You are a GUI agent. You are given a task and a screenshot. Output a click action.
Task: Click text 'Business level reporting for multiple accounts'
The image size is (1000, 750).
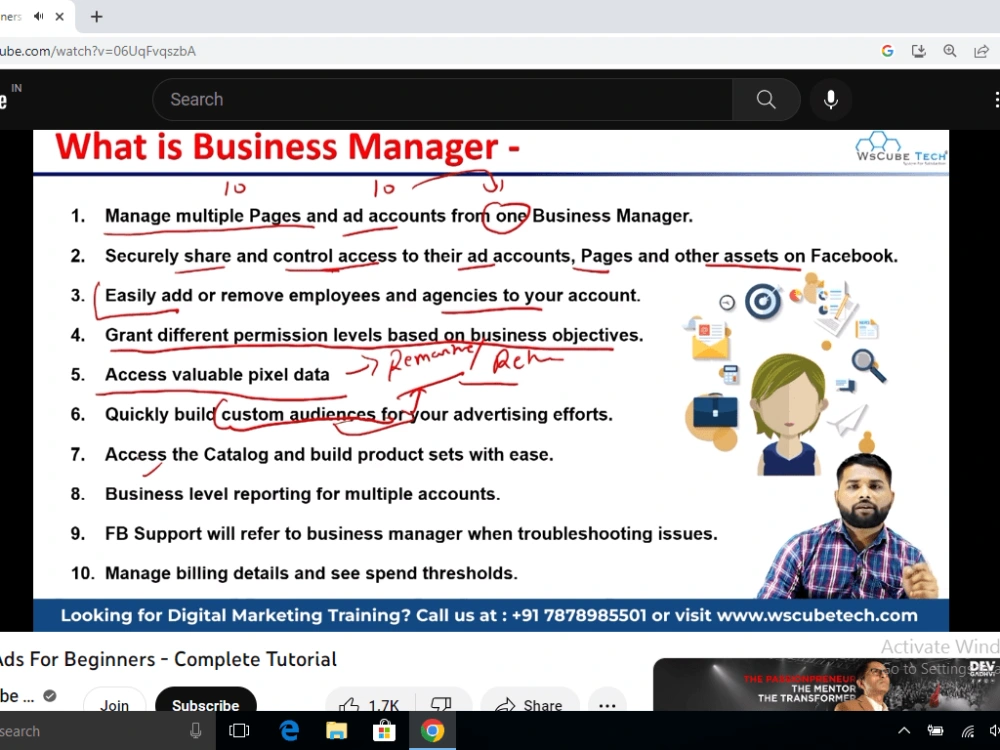[x=302, y=494]
